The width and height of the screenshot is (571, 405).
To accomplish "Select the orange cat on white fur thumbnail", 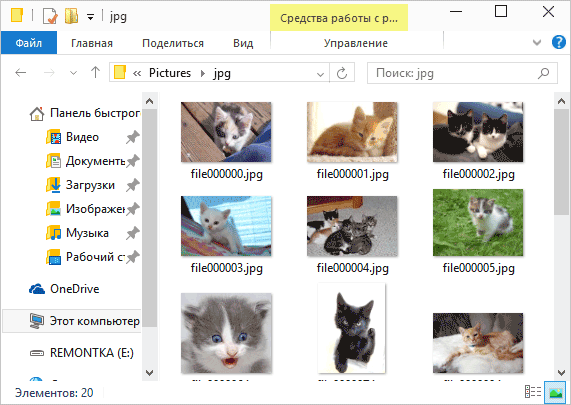I will [x=478, y=343].
